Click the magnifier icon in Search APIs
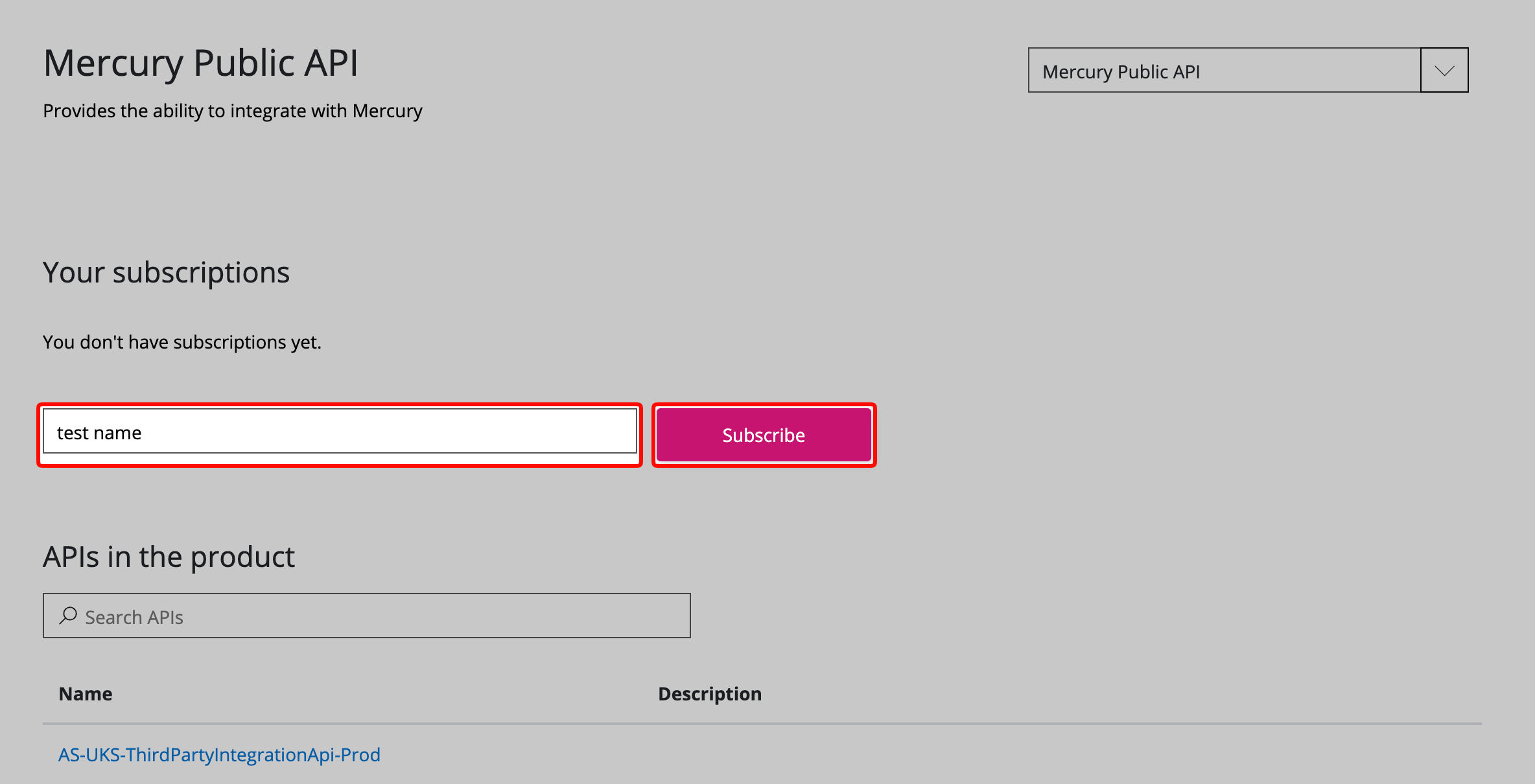This screenshot has height=784, width=1535. (68, 616)
